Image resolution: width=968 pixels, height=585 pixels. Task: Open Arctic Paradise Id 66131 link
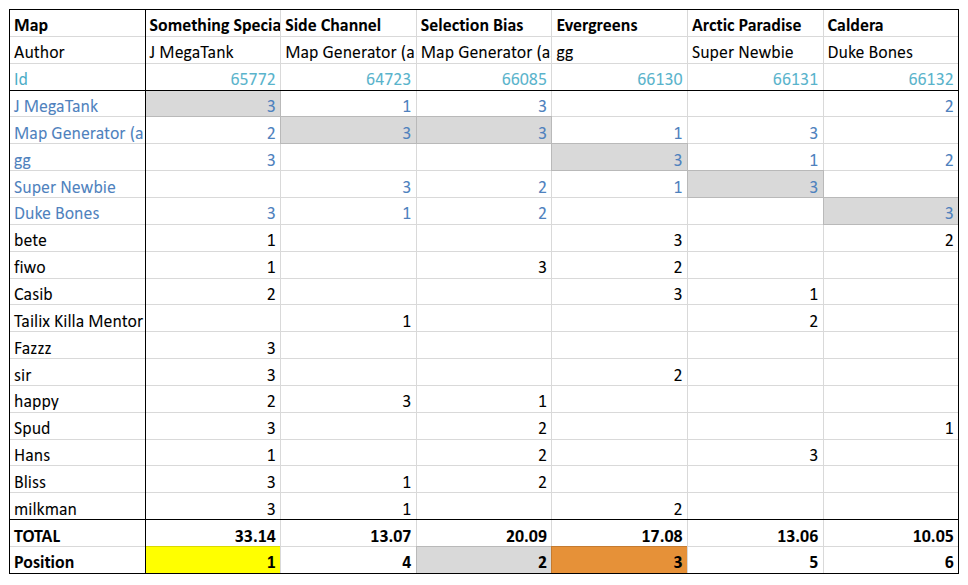(x=797, y=79)
